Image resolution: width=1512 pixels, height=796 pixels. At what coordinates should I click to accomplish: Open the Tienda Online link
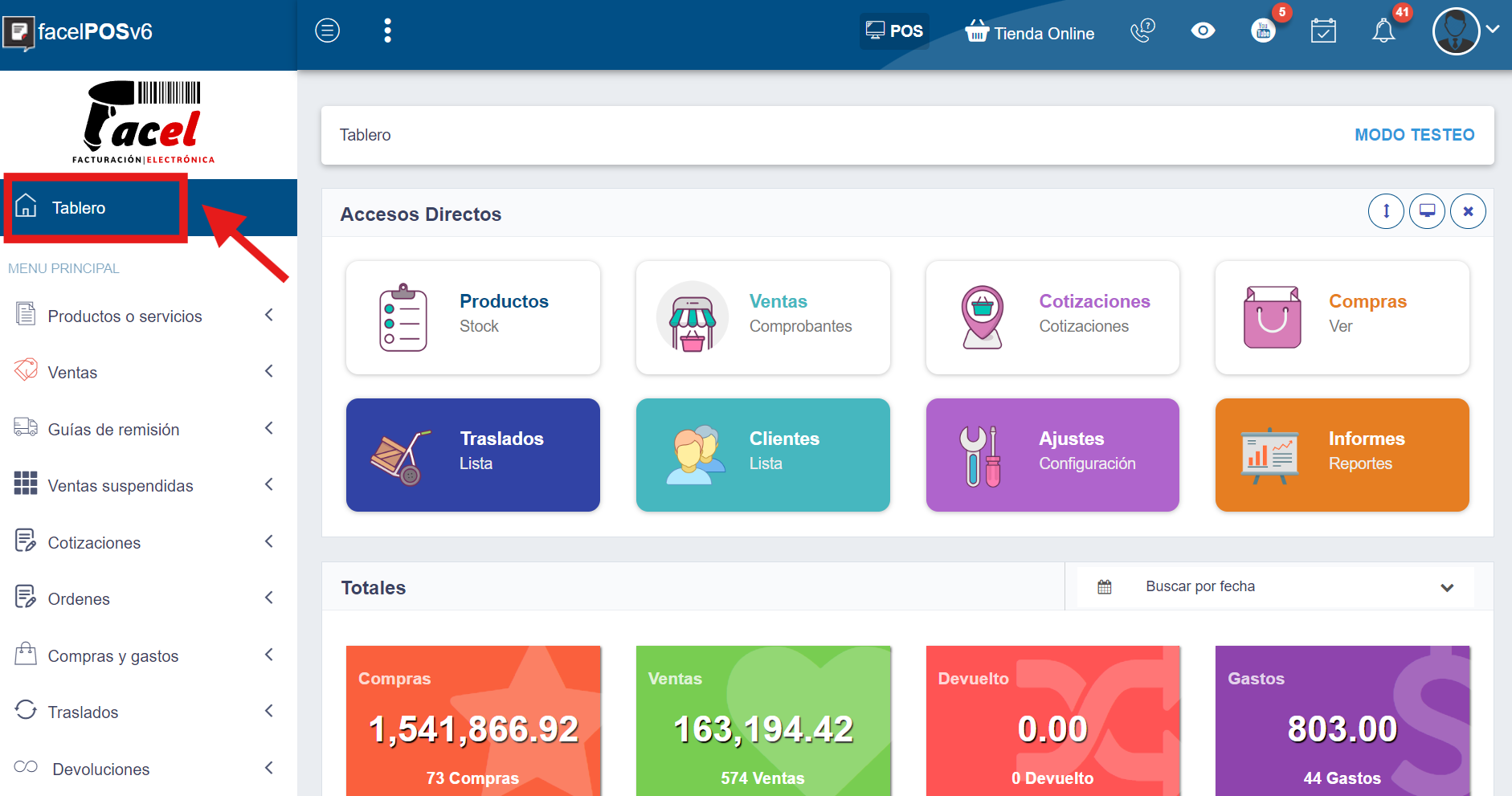click(1030, 33)
